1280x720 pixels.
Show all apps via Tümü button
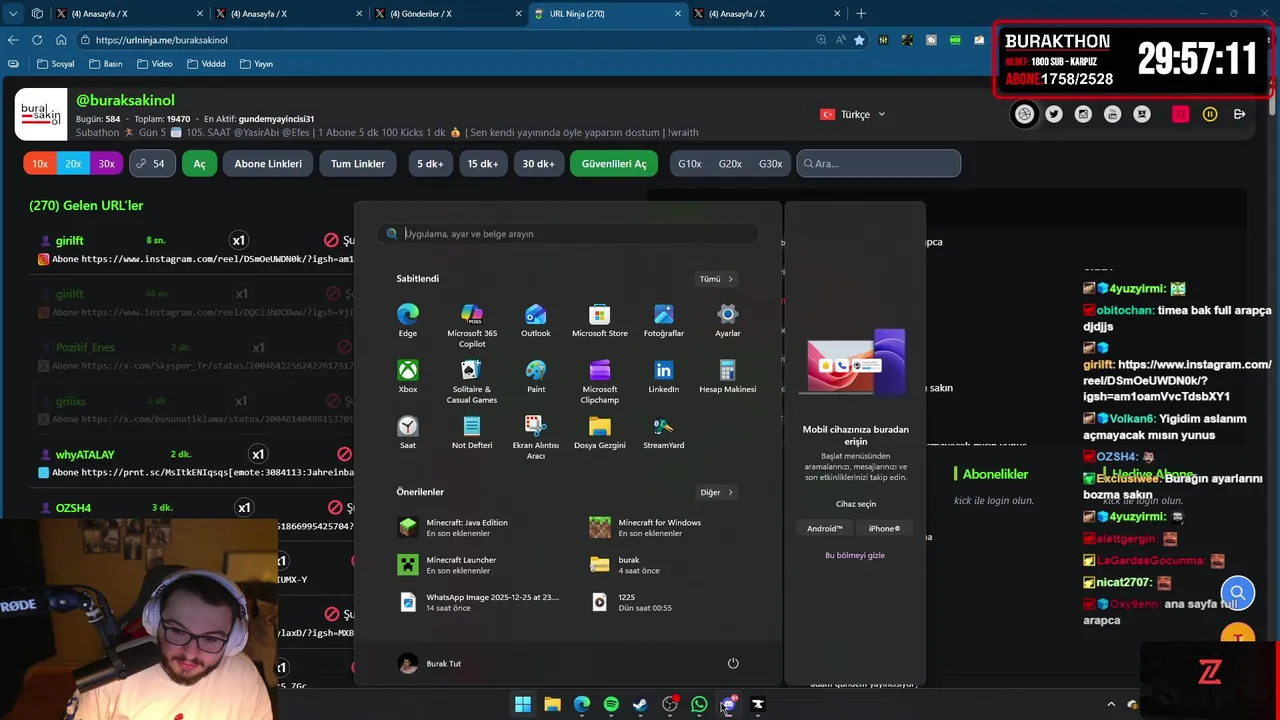717,279
